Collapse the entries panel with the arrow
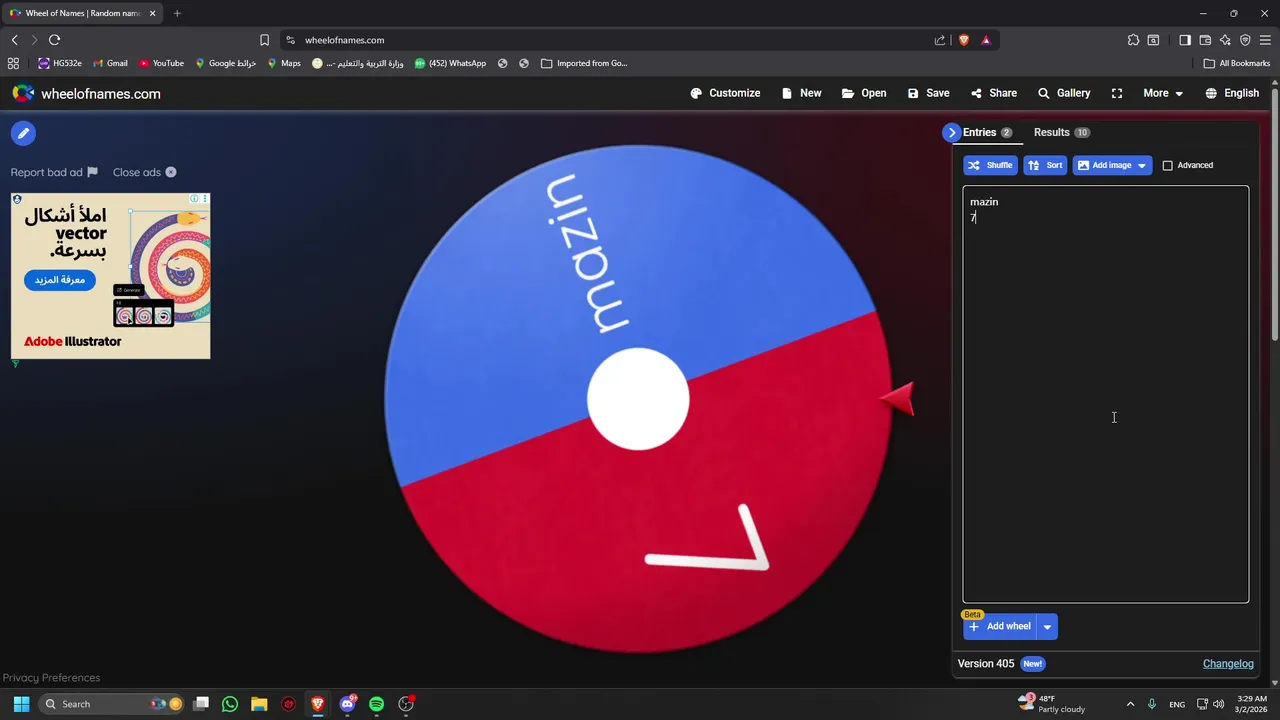 click(951, 132)
